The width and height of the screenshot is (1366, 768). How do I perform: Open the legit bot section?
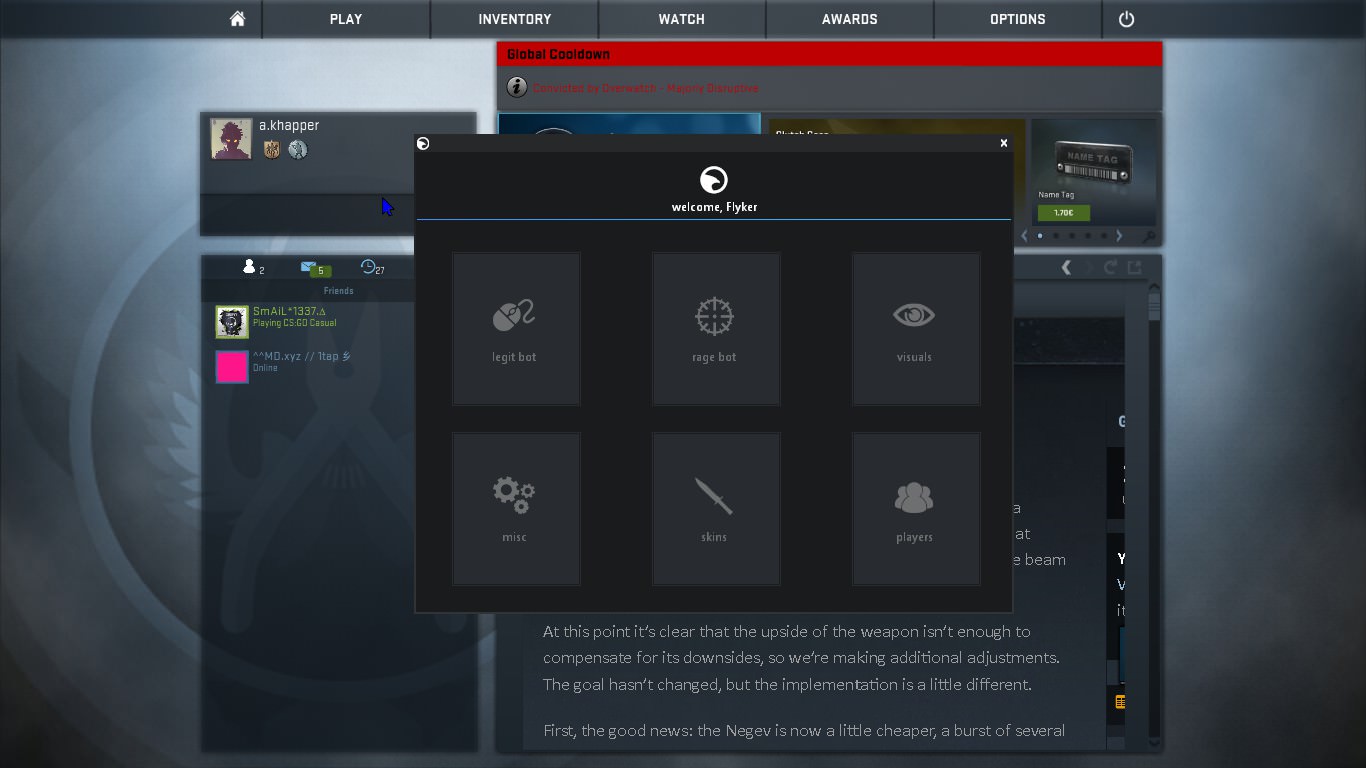pyautogui.click(x=516, y=329)
